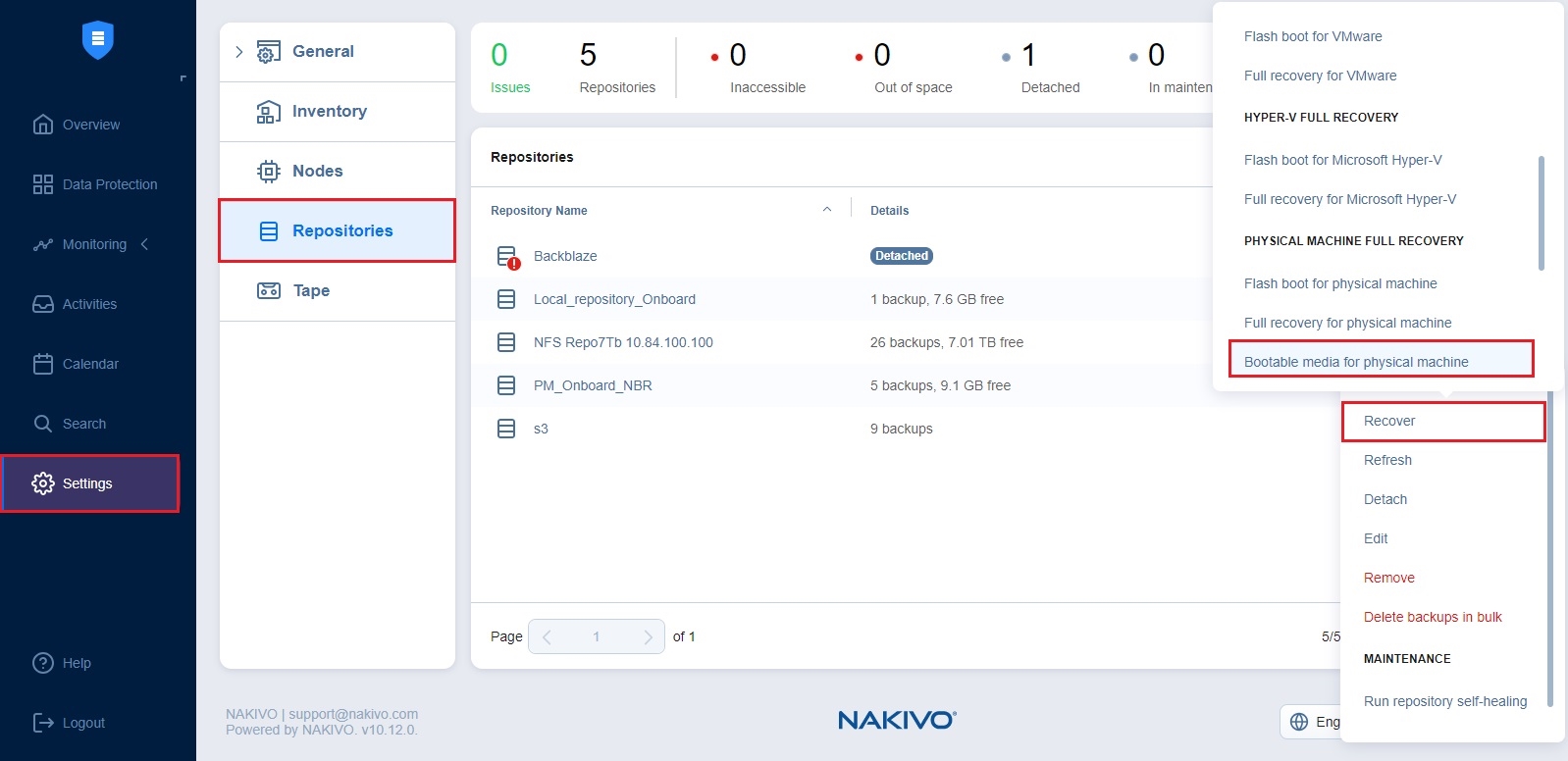The height and width of the screenshot is (761, 1568).
Task: Go to next page arrow
Action: [x=648, y=636]
